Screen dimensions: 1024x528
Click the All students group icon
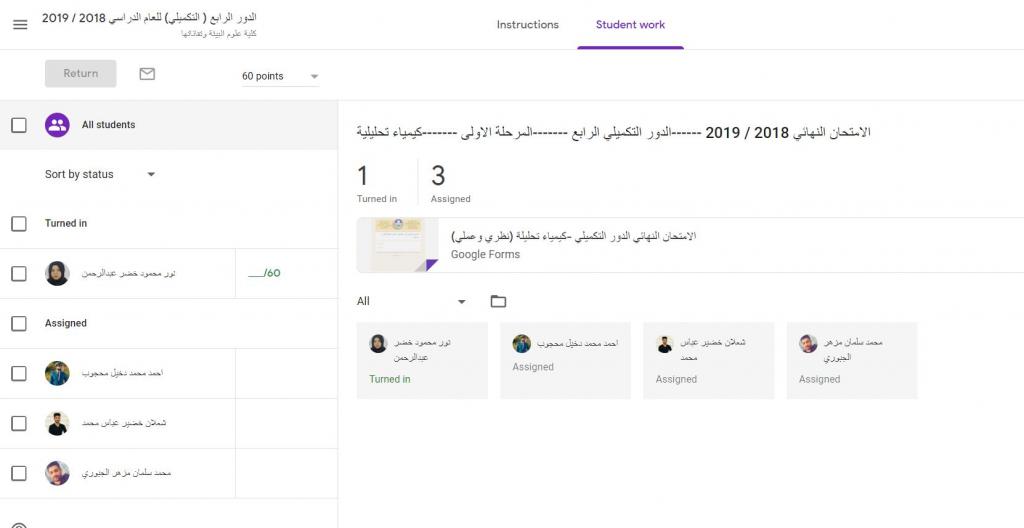tap(57, 125)
